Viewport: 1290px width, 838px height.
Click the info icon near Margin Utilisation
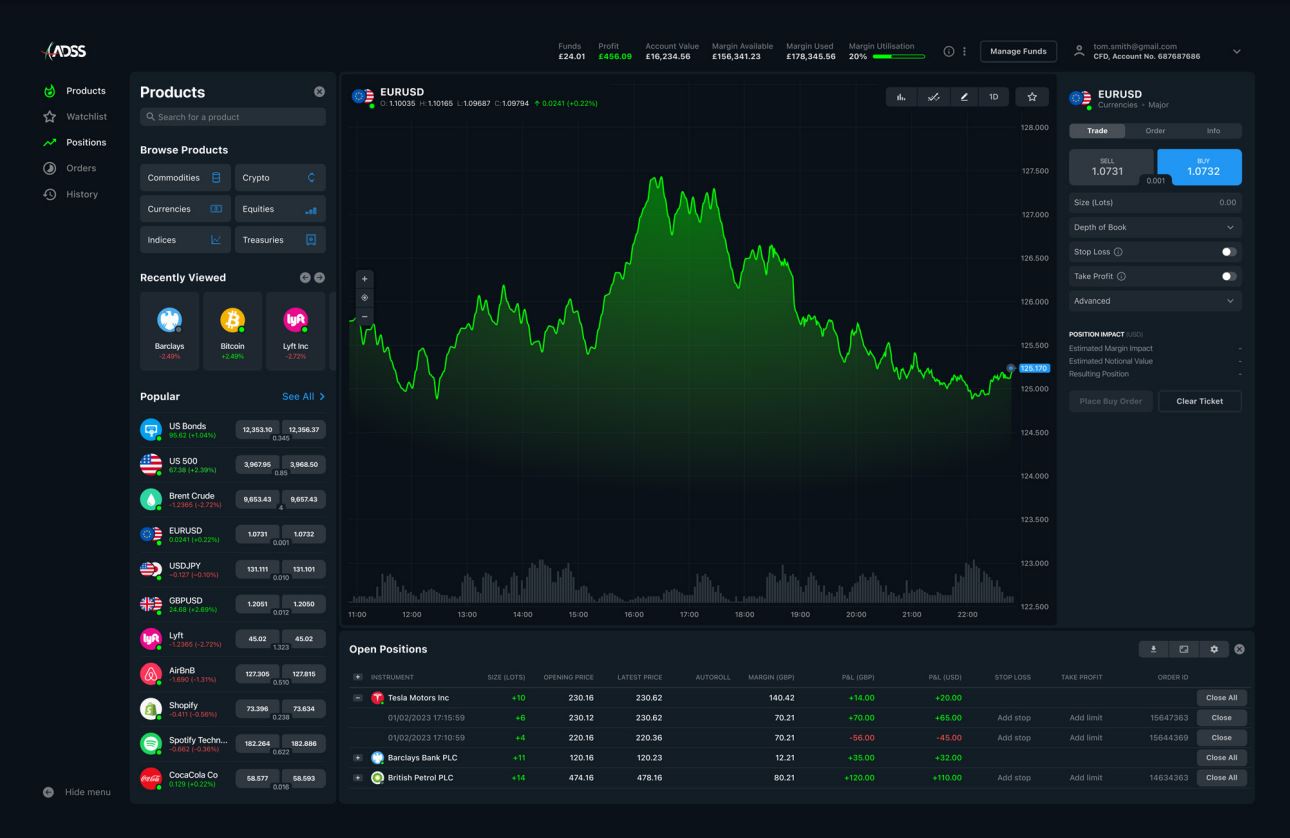coord(947,51)
